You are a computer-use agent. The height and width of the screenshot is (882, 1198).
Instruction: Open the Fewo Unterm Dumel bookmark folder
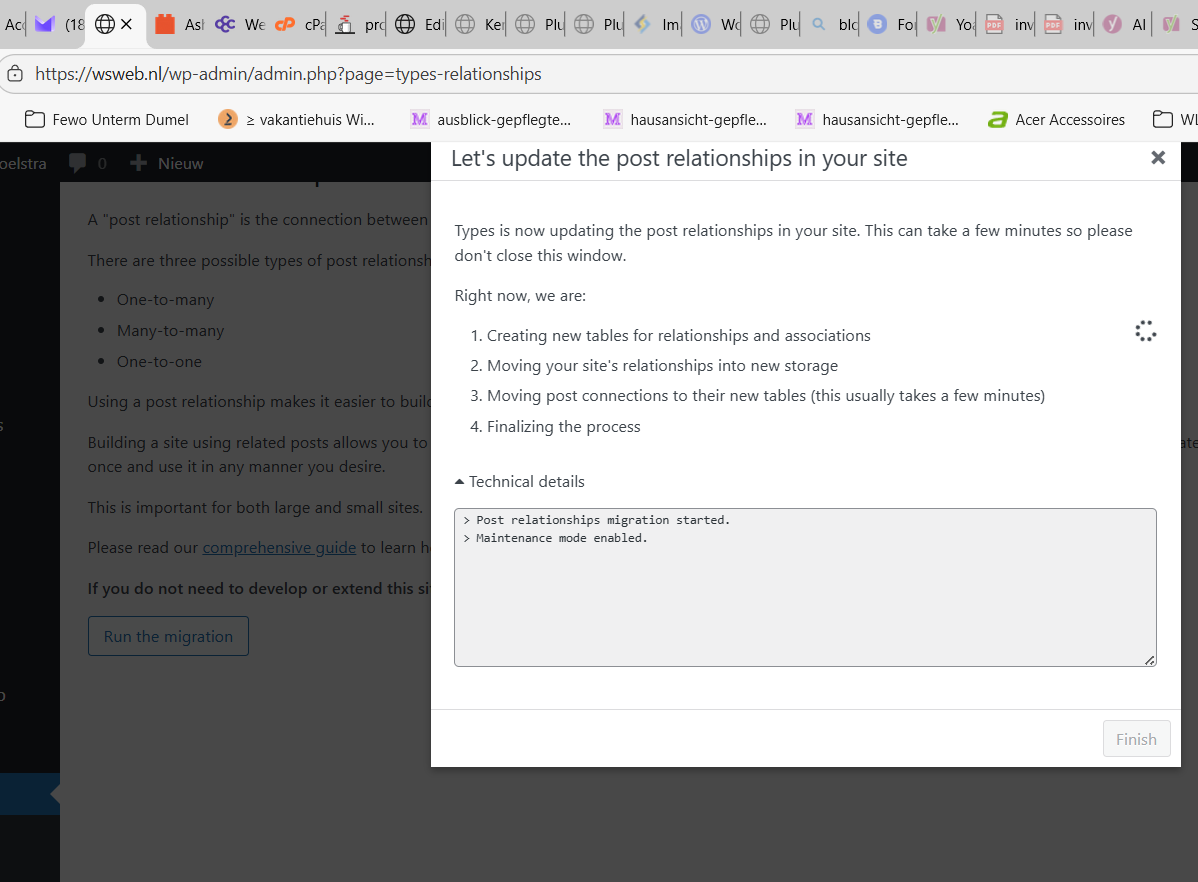(x=106, y=120)
